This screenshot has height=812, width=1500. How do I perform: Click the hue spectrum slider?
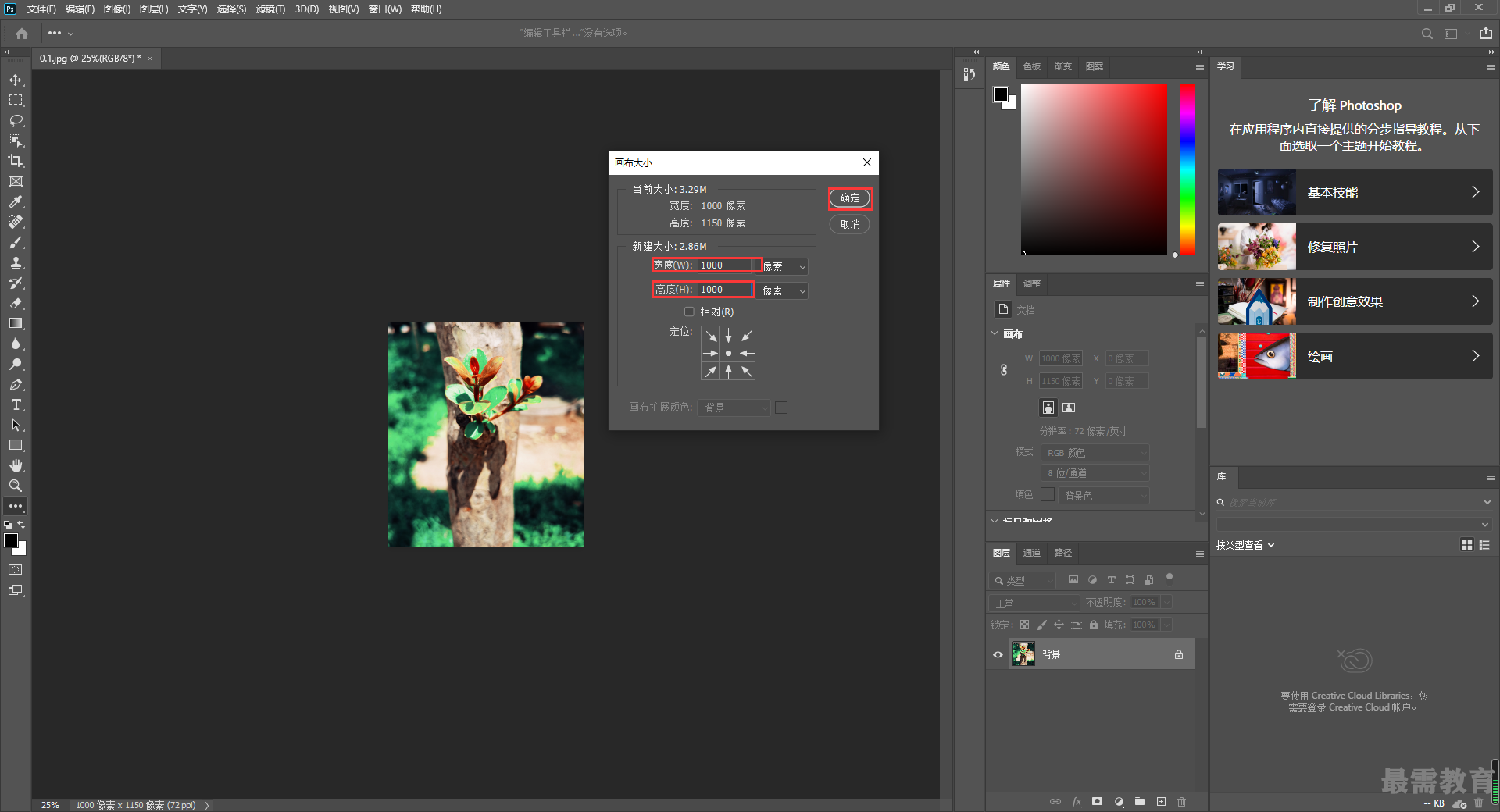[1187, 169]
